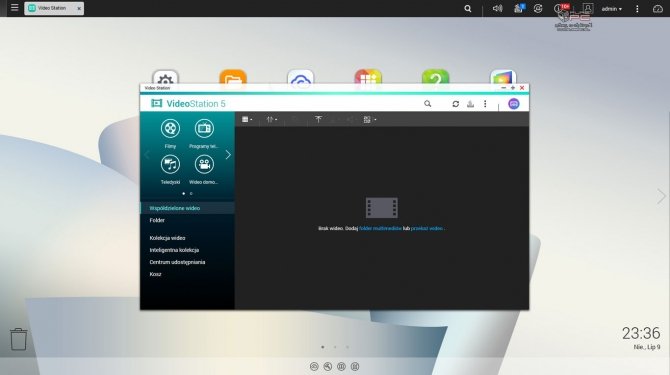Open external devices sync icon
This screenshot has height=375, width=670.
point(538,9)
